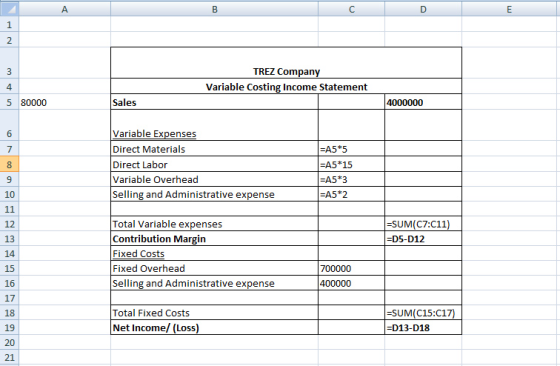Click formula cell =D13-D18
This screenshot has width=560, height=366.
[x=423, y=327]
